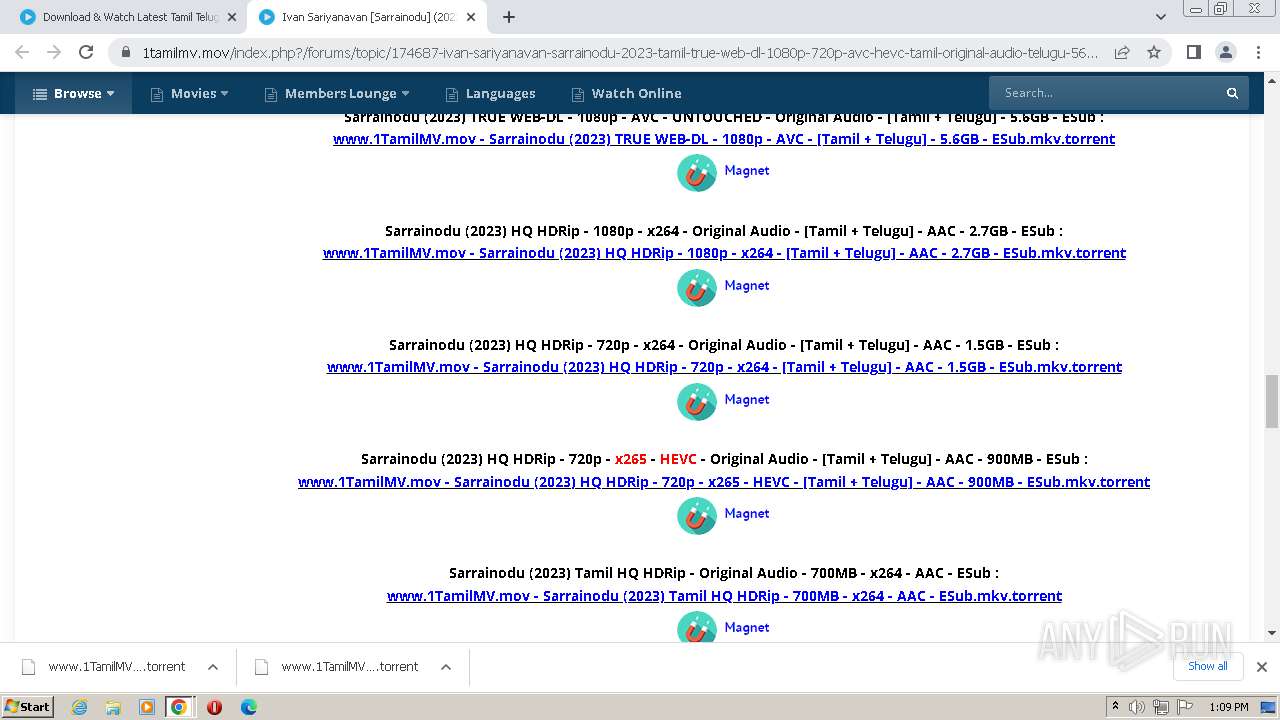The image size is (1280, 720).
Task: Open Watch Online section
Action: click(x=626, y=93)
